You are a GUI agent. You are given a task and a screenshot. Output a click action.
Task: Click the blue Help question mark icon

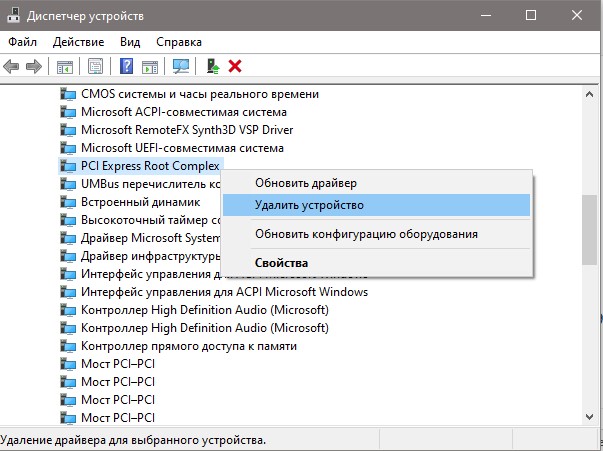pyautogui.click(x=127, y=66)
